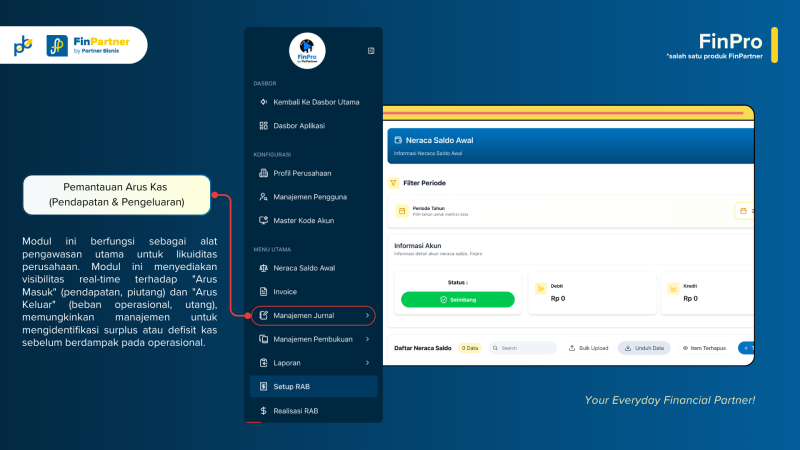The height and width of the screenshot is (450, 800).
Task: Show deleted items with Item Terhapus
Action: [x=703, y=348]
